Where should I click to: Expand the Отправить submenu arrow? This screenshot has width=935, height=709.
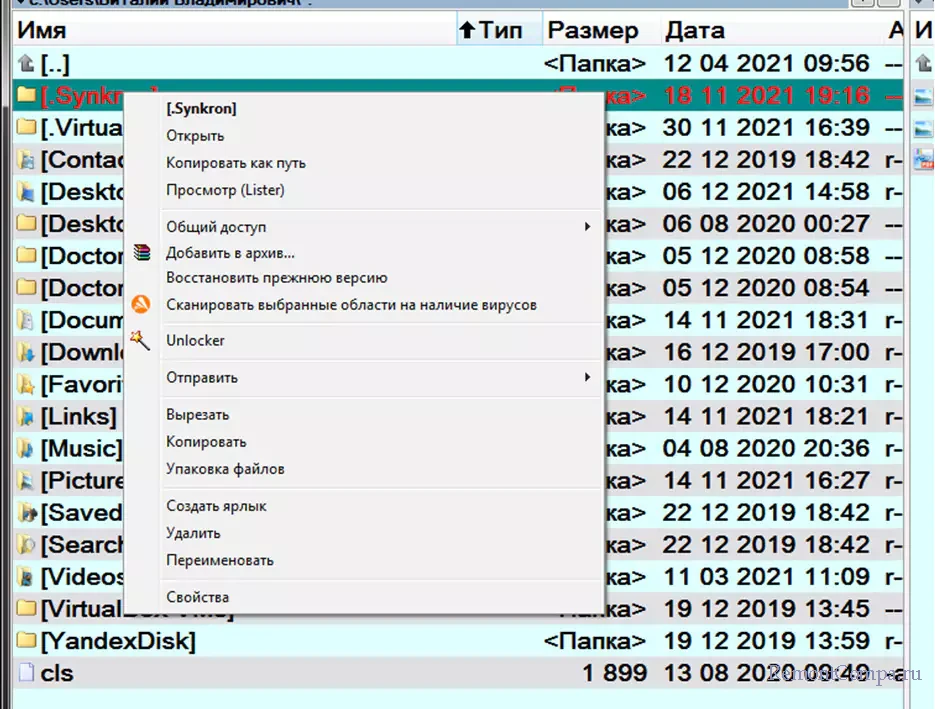click(587, 378)
